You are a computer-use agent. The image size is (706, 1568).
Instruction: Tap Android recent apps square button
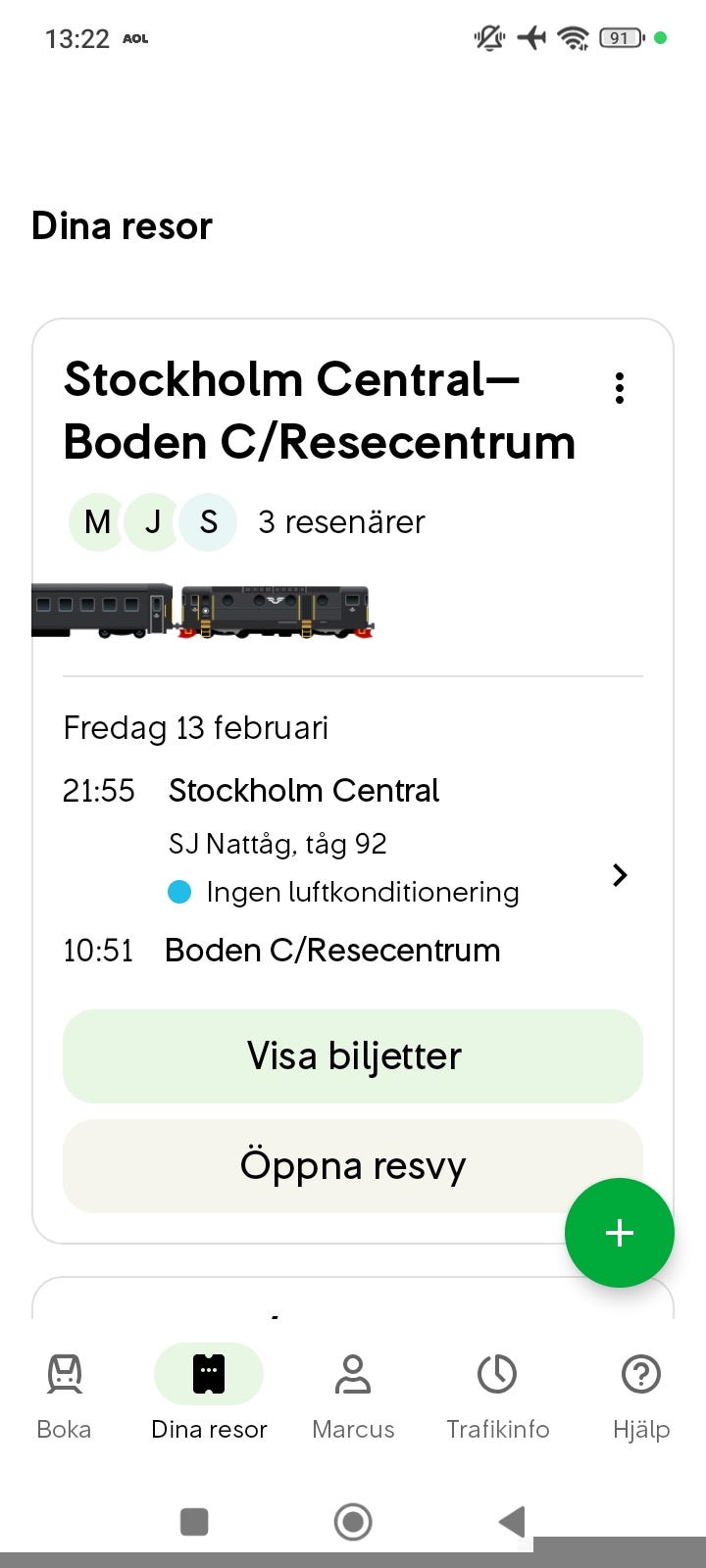[x=194, y=1522]
